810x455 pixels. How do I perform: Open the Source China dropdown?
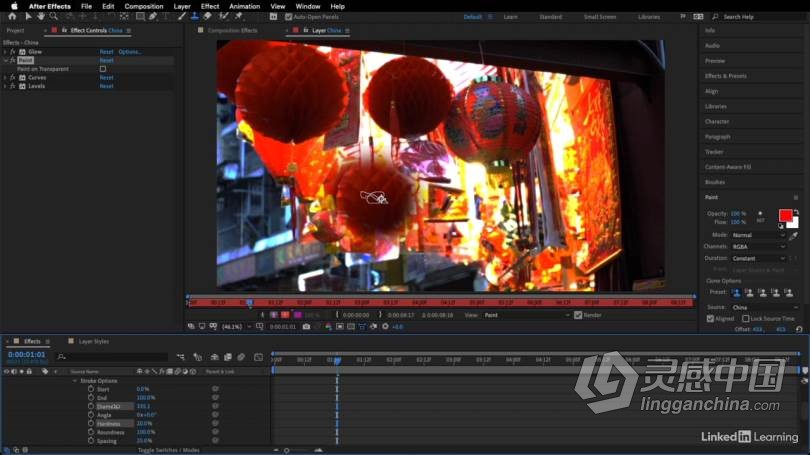click(765, 307)
